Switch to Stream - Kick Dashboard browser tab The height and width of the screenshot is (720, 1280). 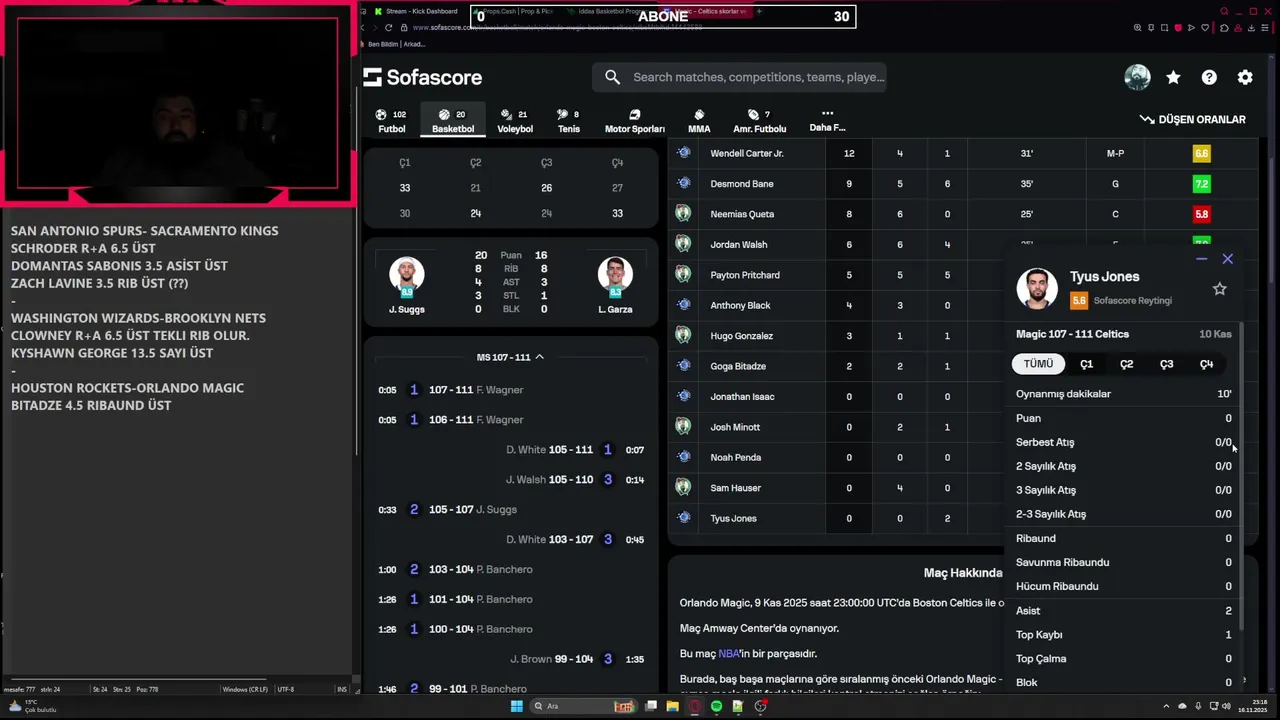(x=416, y=11)
